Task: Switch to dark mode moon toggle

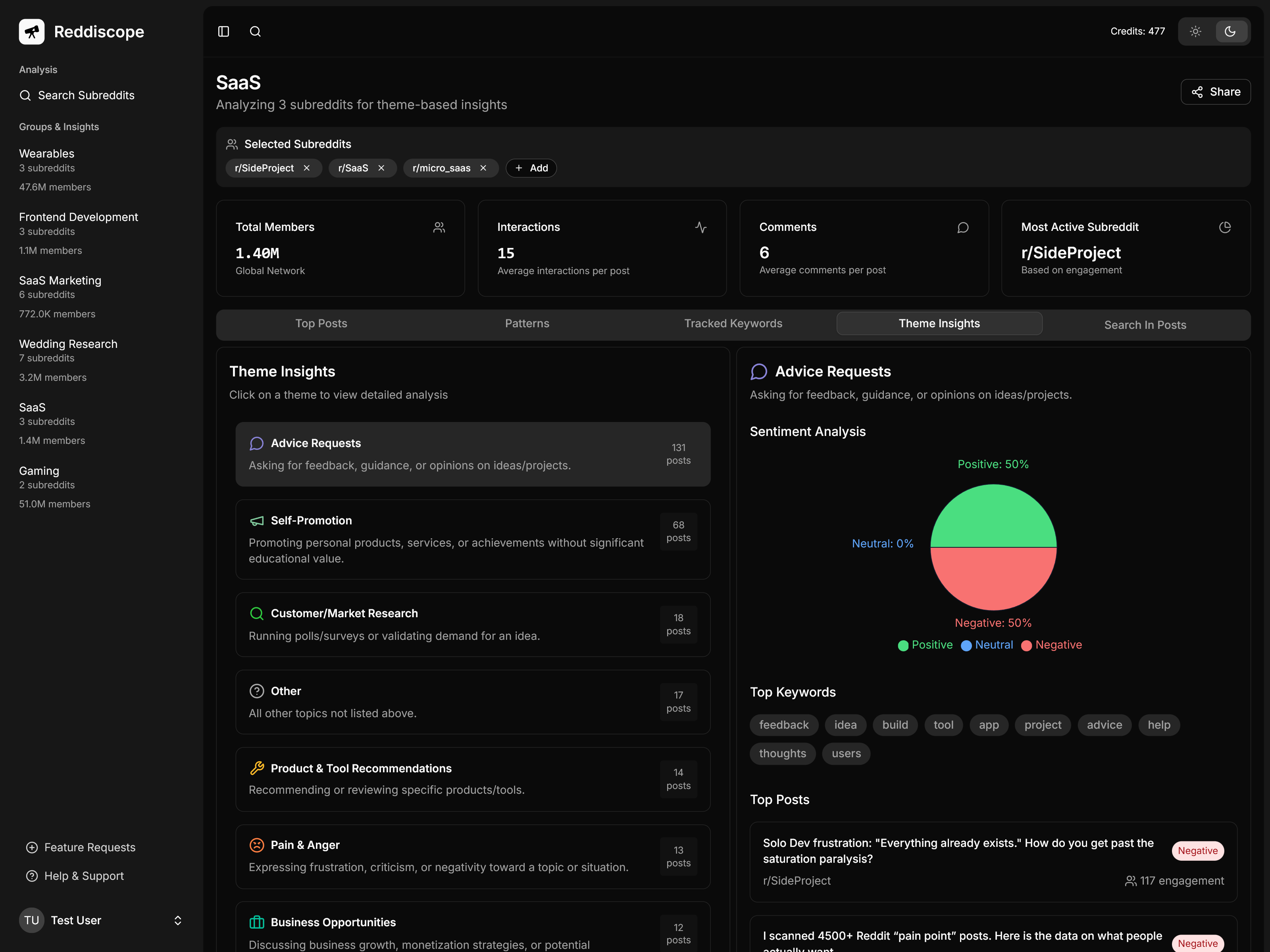Action: (x=1230, y=32)
